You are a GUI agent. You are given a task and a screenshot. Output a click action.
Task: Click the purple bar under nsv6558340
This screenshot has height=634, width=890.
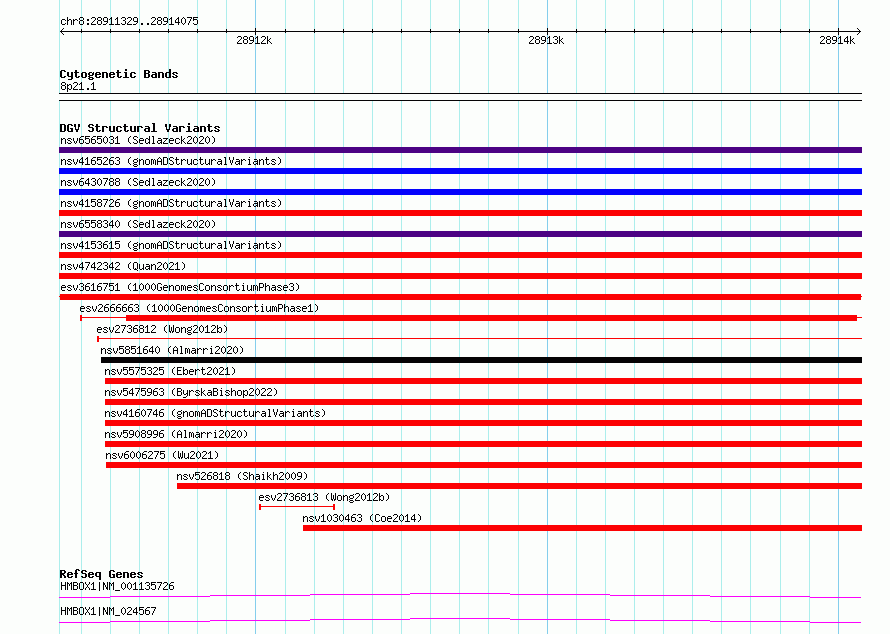tap(460, 234)
